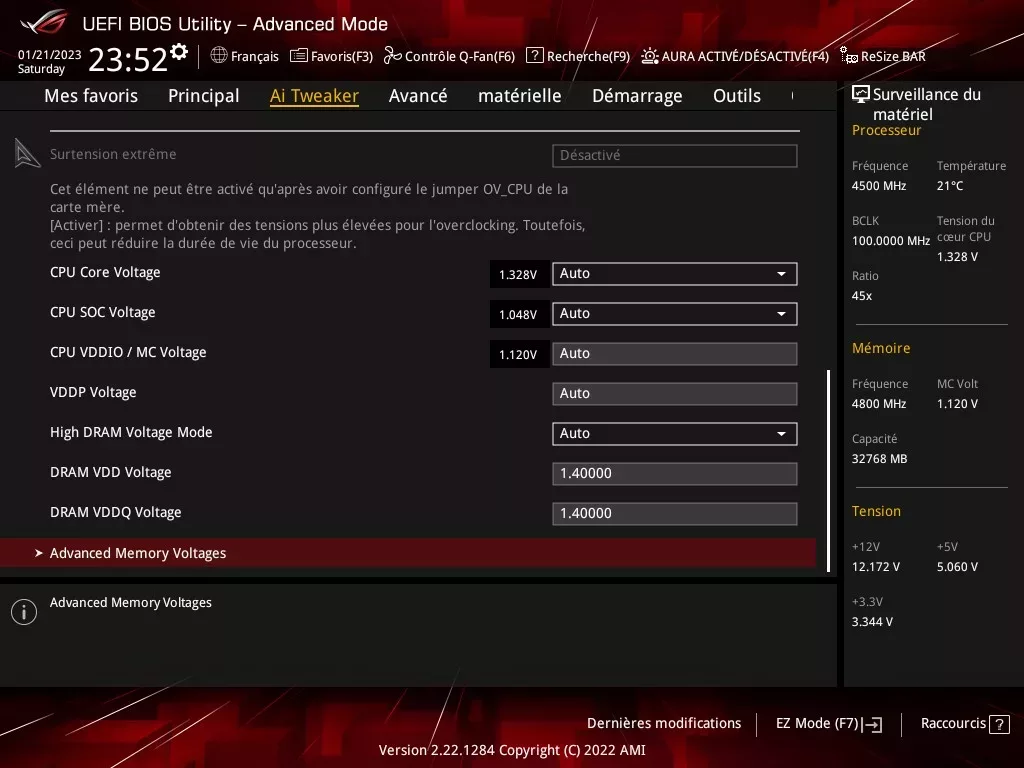1024x768 pixels.
Task: Click the info icon in the help bar
Action: pos(23,611)
